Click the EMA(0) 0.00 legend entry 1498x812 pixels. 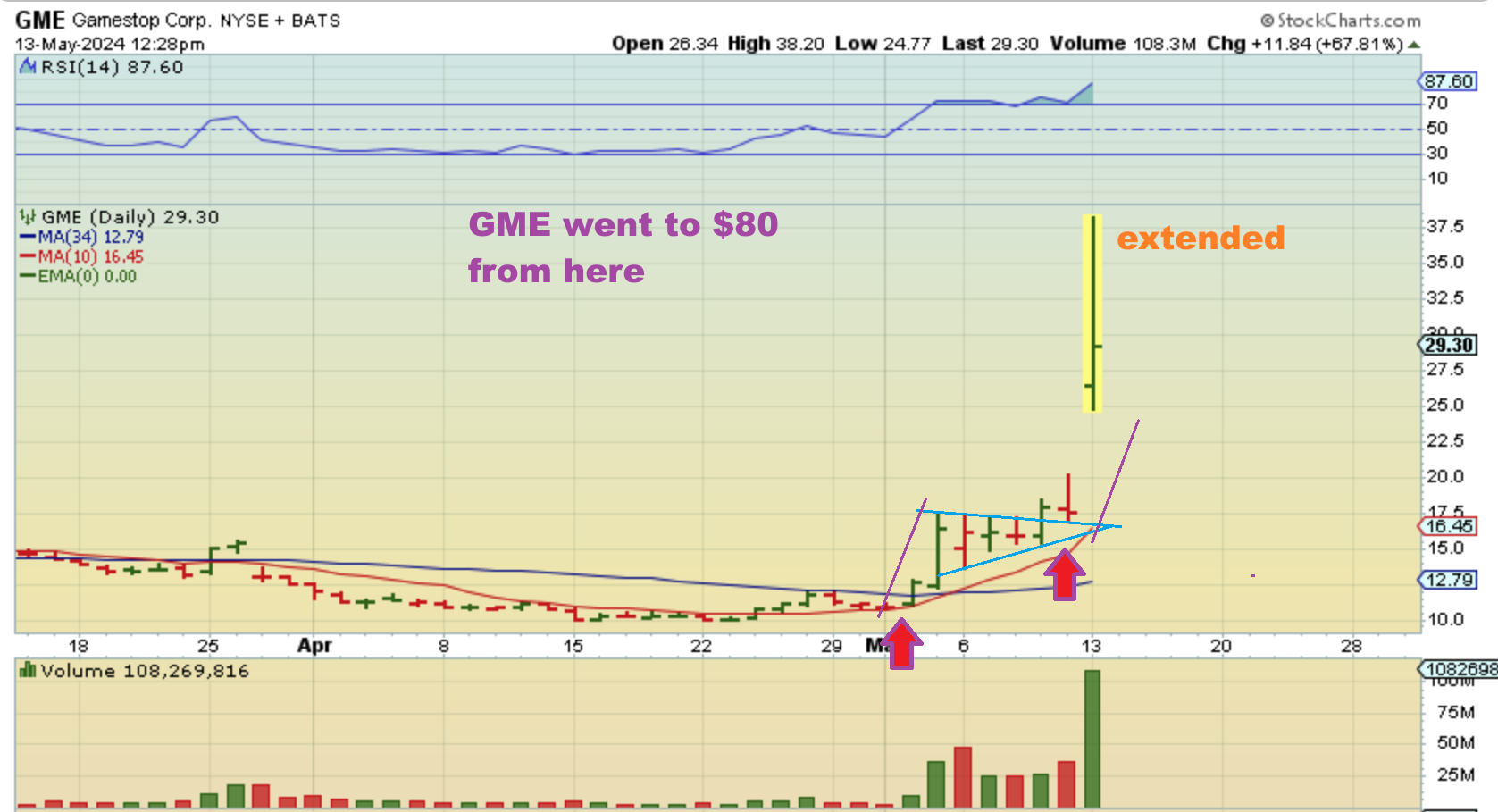pos(78,276)
